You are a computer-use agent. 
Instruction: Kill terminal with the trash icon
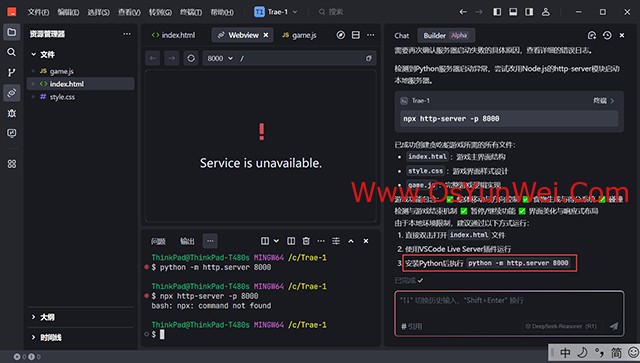[306, 241]
